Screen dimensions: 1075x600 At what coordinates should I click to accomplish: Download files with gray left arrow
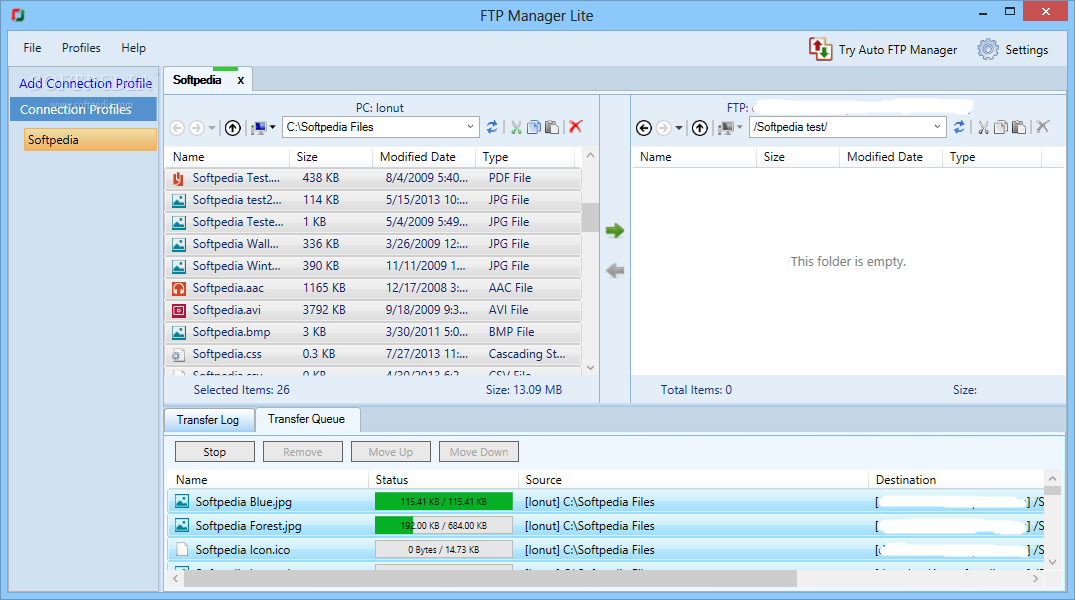click(x=615, y=270)
